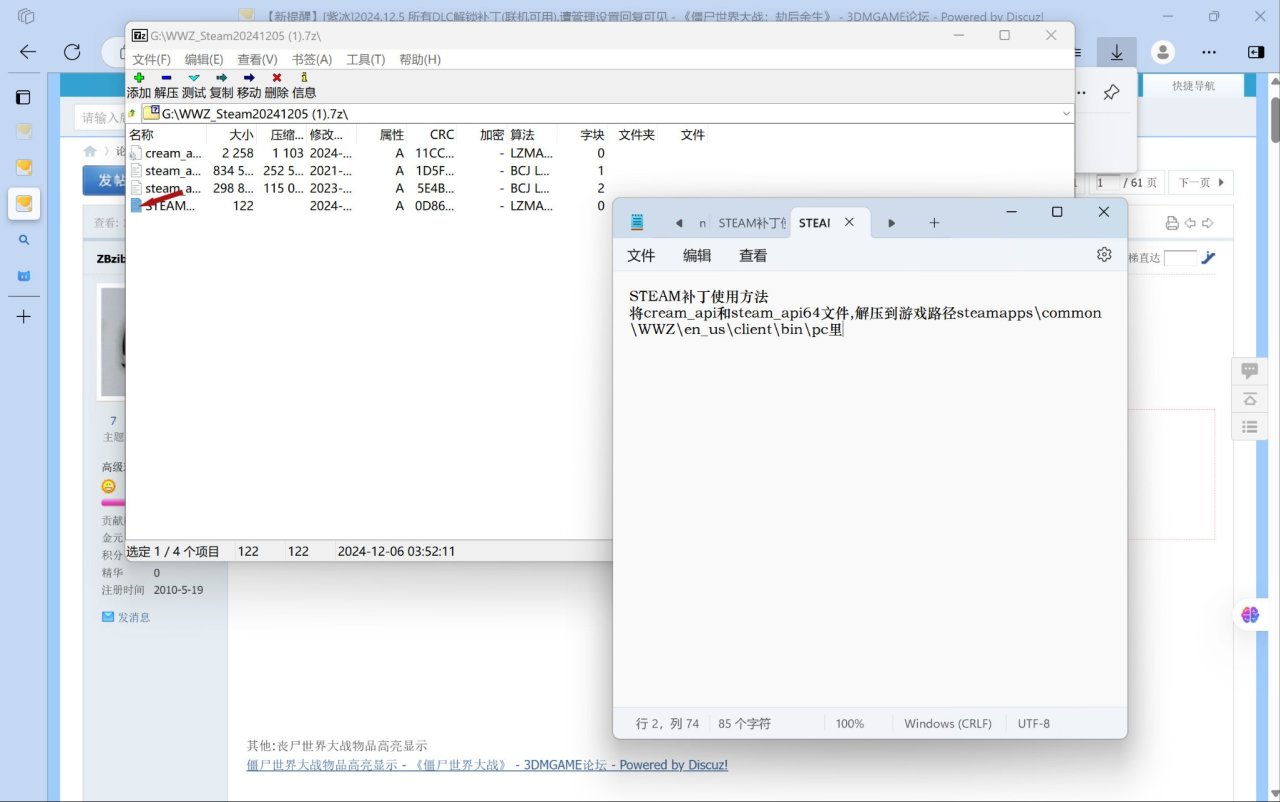Click the forum print icon
This screenshot has height=802, width=1280.
pos(1172,223)
